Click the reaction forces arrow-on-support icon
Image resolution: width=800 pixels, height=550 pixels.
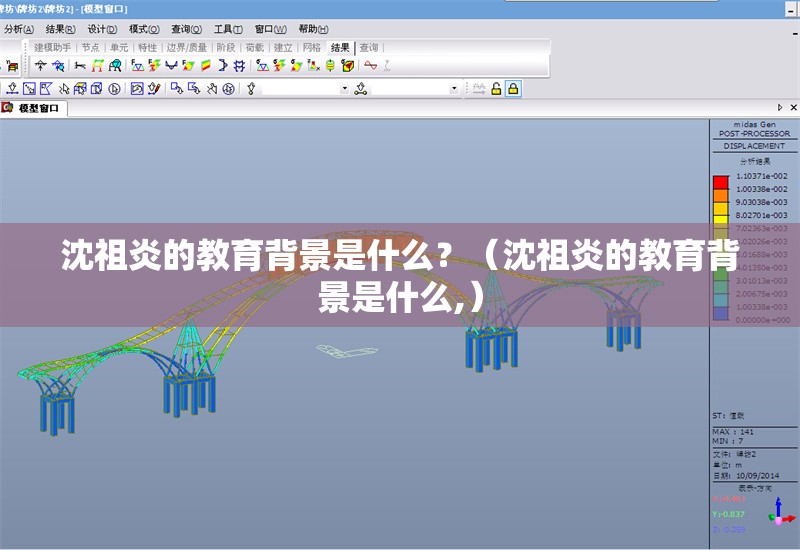[x=41, y=65]
